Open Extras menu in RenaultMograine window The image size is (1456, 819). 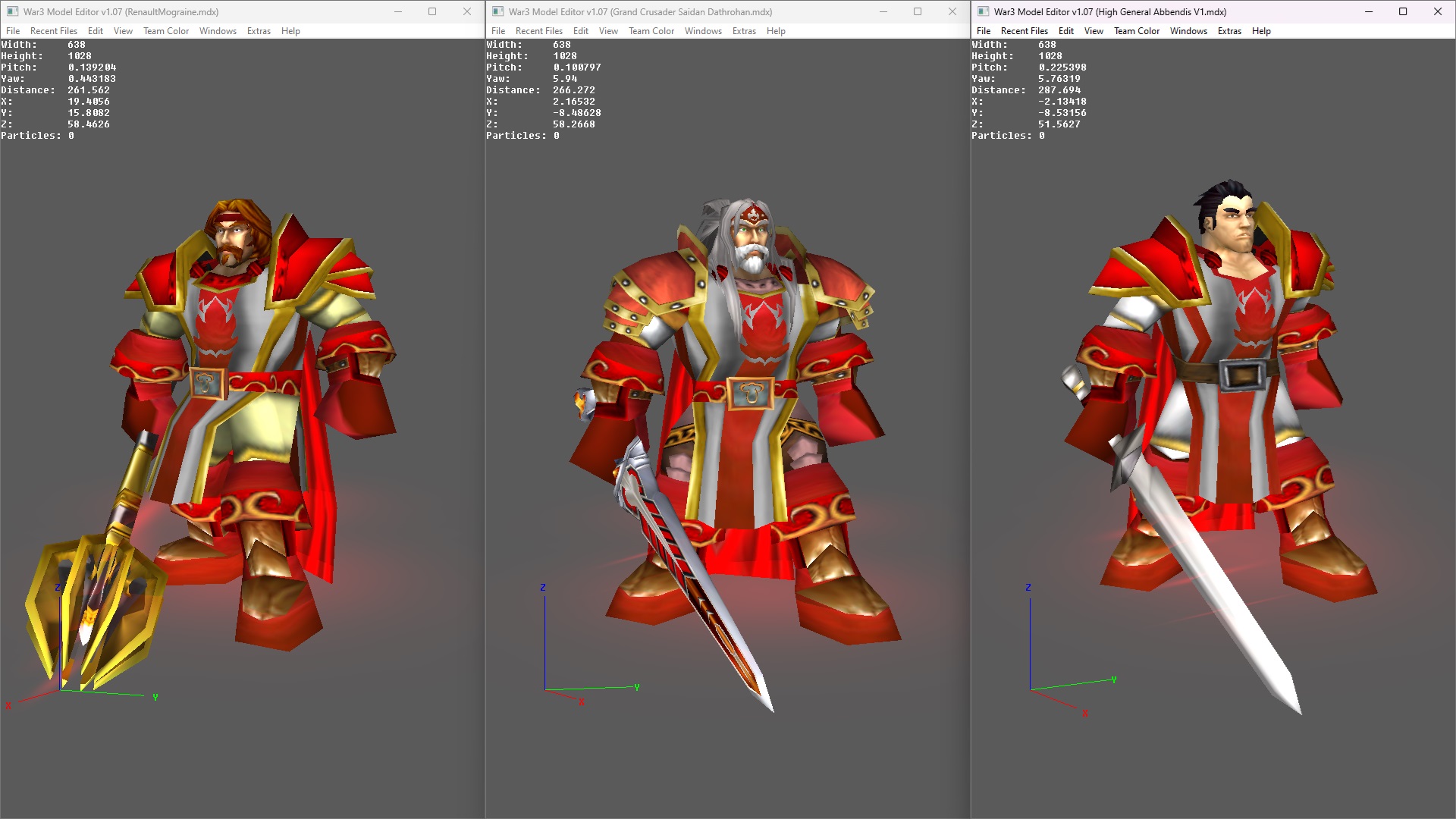click(259, 31)
